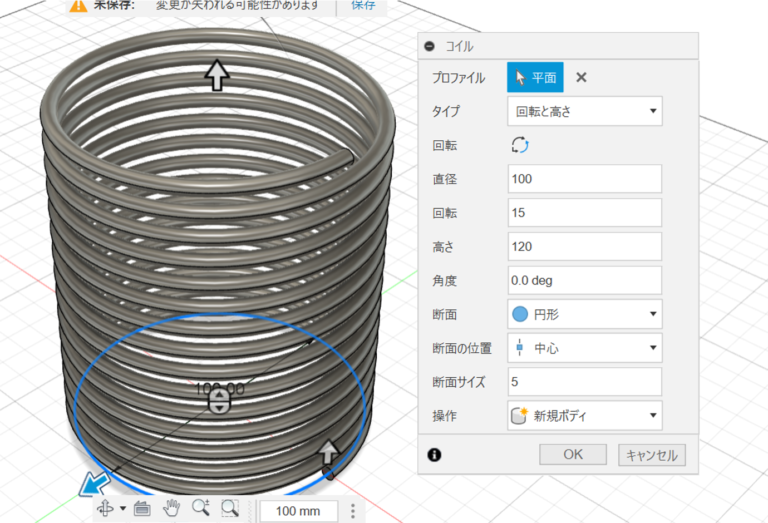Open the Look At camera tool
768x523 pixels.
(141, 508)
